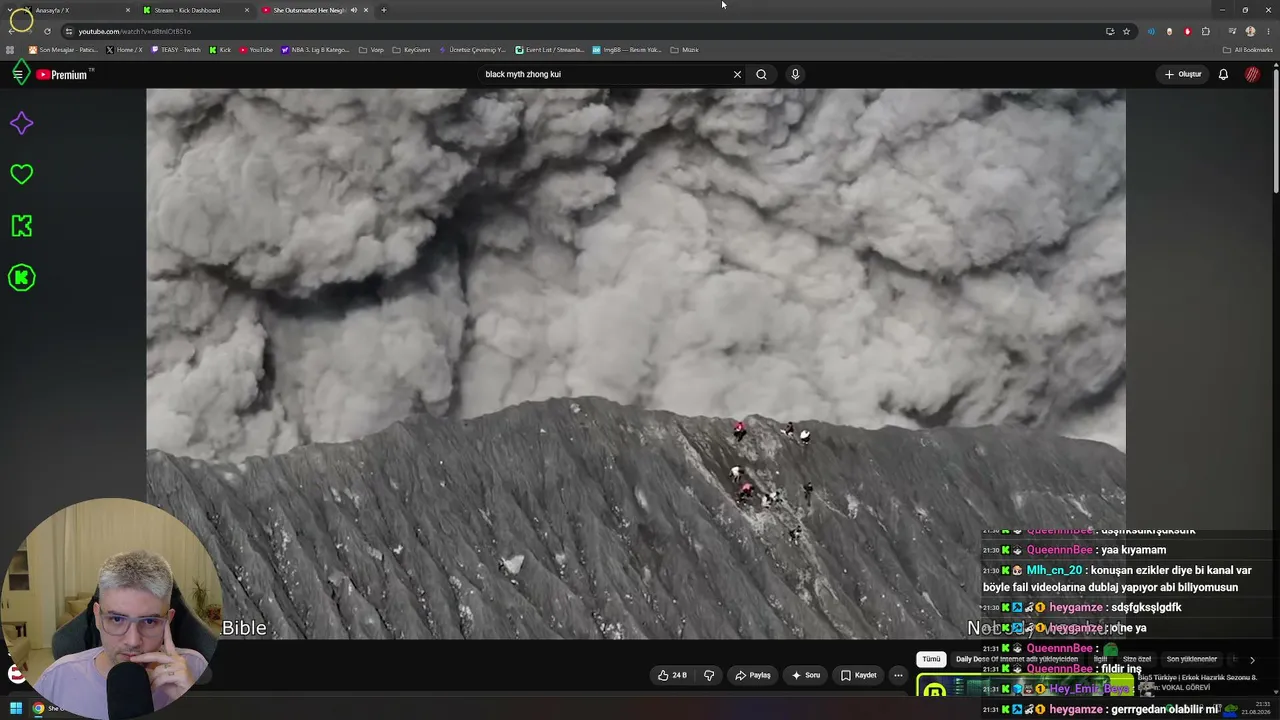The image size is (1280, 720).
Task: Go to YouTube Premium home logo
Action: pyautogui.click(x=62, y=75)
